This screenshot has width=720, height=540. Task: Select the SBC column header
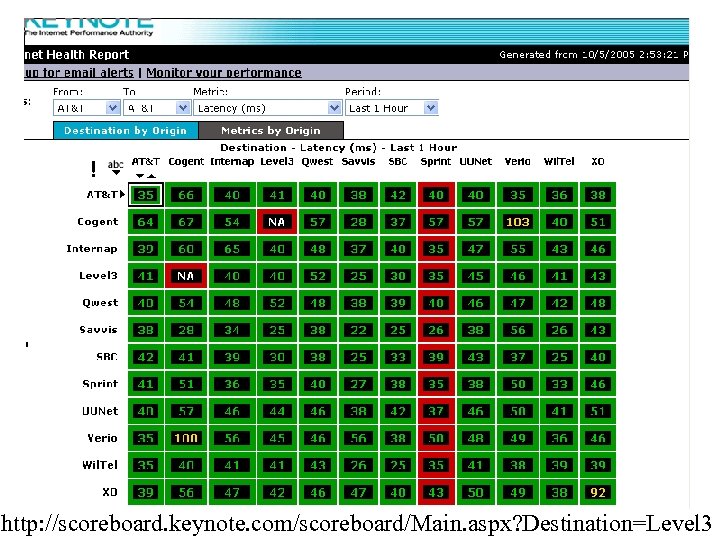click(x=398, y=162)
